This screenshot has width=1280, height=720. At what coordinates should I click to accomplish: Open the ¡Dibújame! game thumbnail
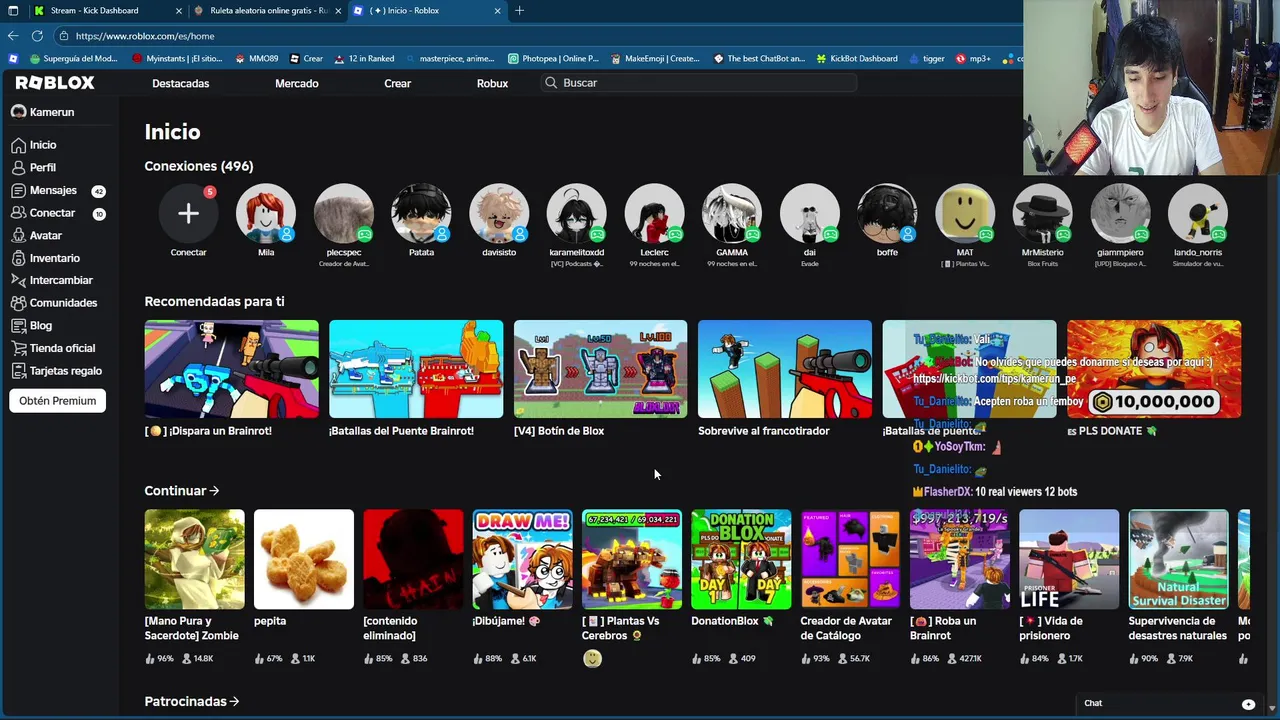click(522, 559)
